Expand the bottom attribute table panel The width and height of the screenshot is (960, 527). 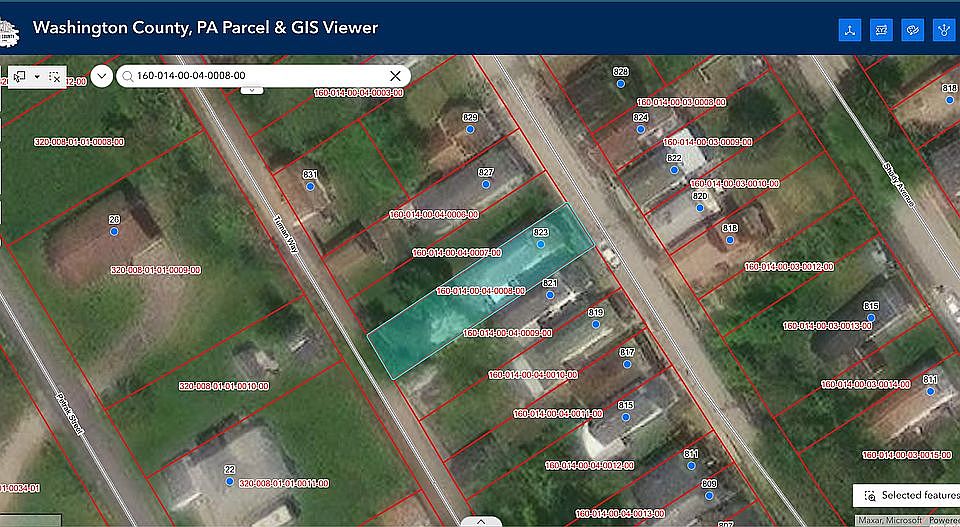[481, 520]
